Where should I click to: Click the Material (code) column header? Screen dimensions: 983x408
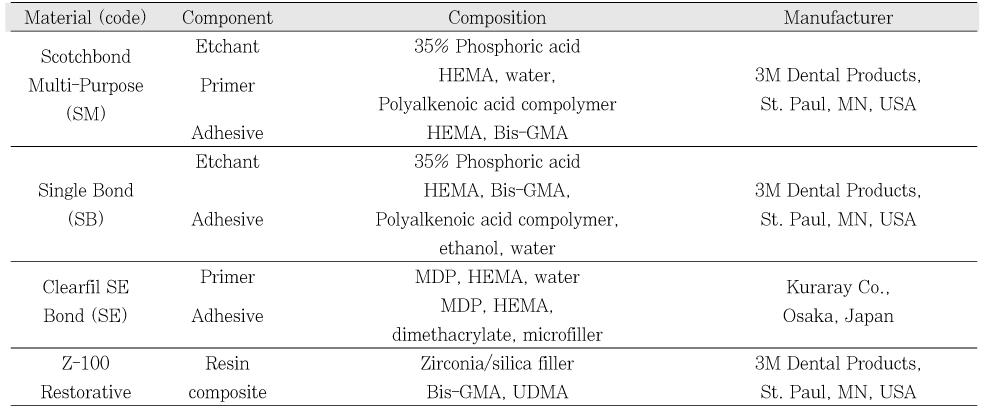(x=85, y=18)
